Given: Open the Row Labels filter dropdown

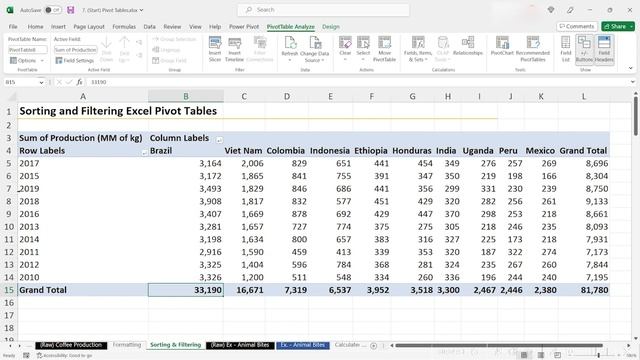Looking at the screenshot, I should (144, 153).
